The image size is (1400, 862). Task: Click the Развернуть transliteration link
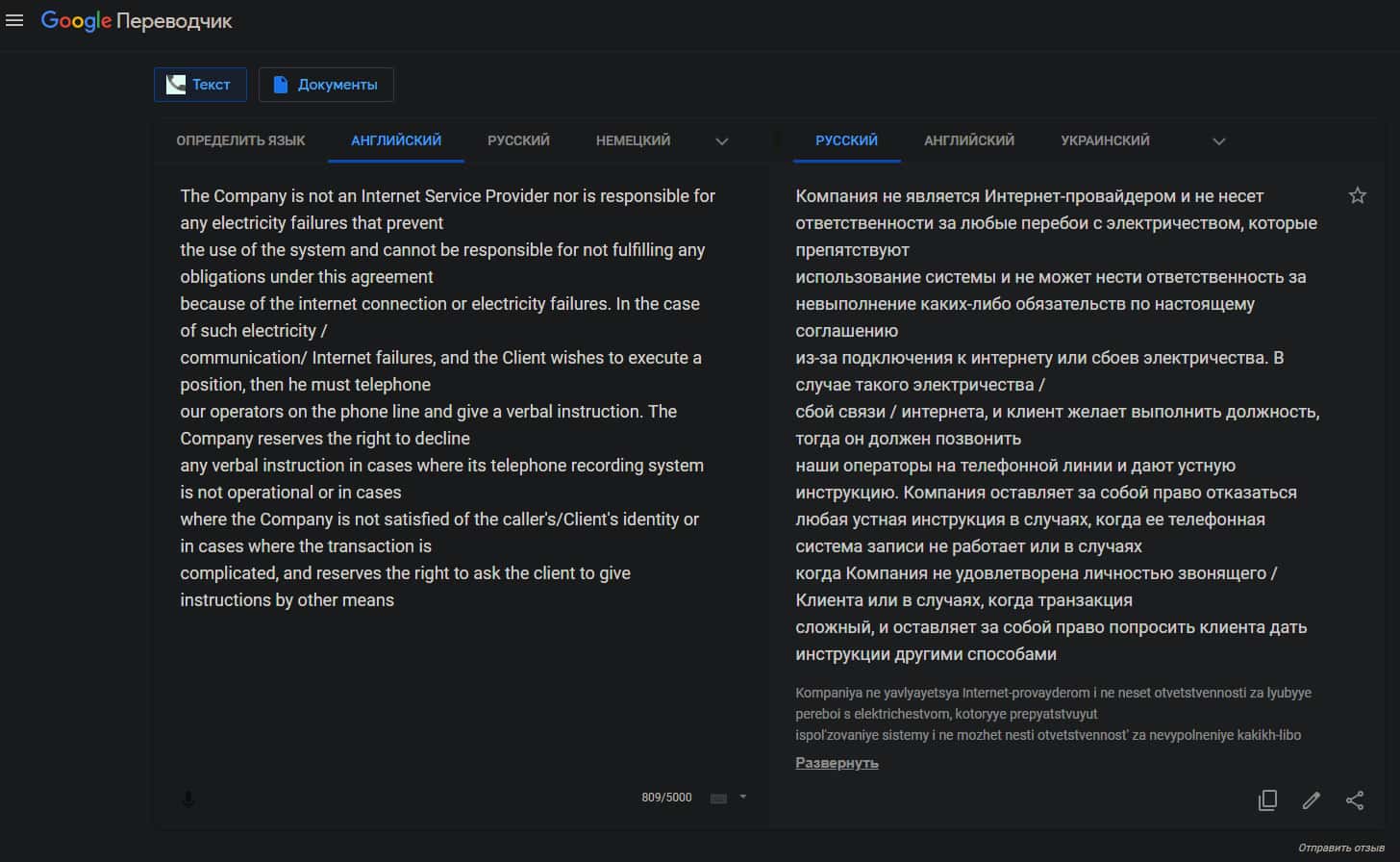(x=837, y=763)
